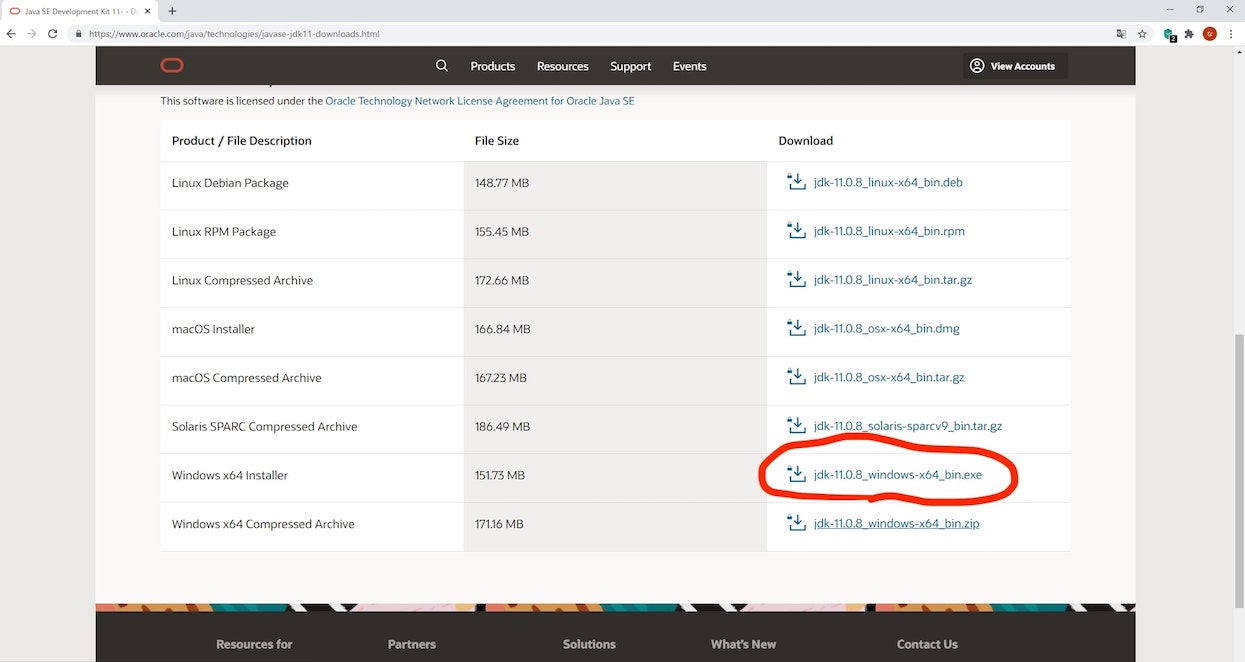Close the Java SE Development Kit tab

[147, 11]
